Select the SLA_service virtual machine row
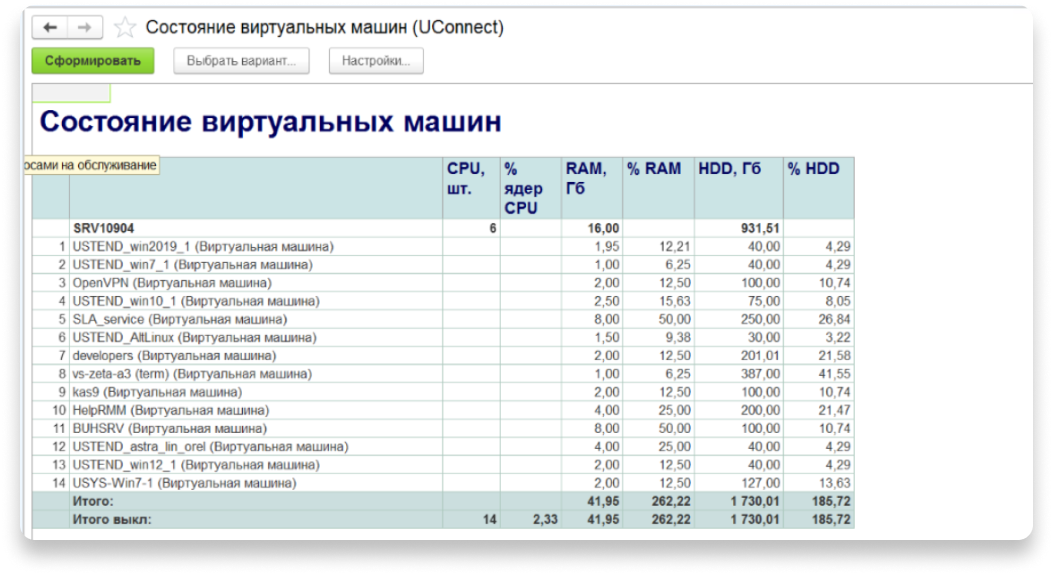Image resolution: width=1053 pixels, height=575 pixels. pyautogui.click(x=443, y=319)
